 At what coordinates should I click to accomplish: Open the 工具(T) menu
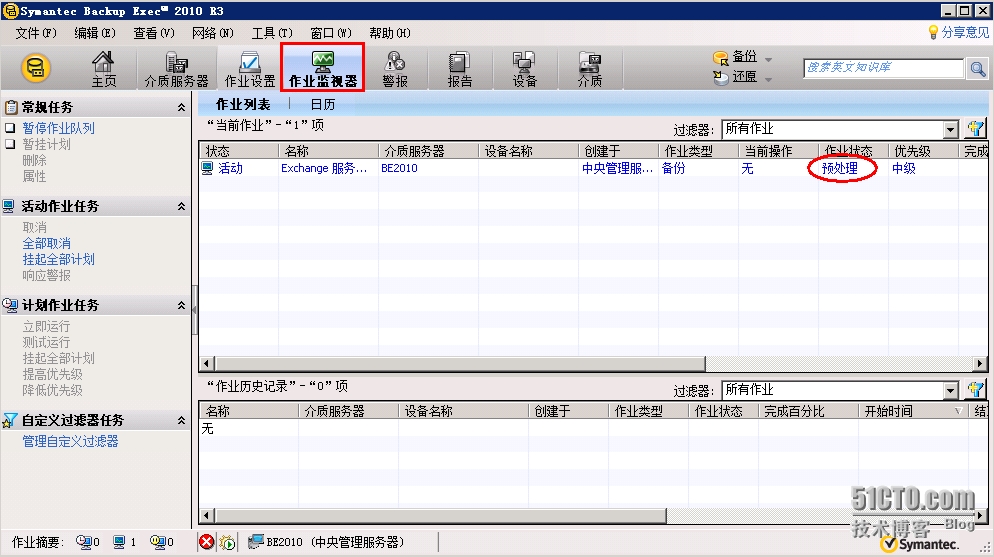point(272,33)
